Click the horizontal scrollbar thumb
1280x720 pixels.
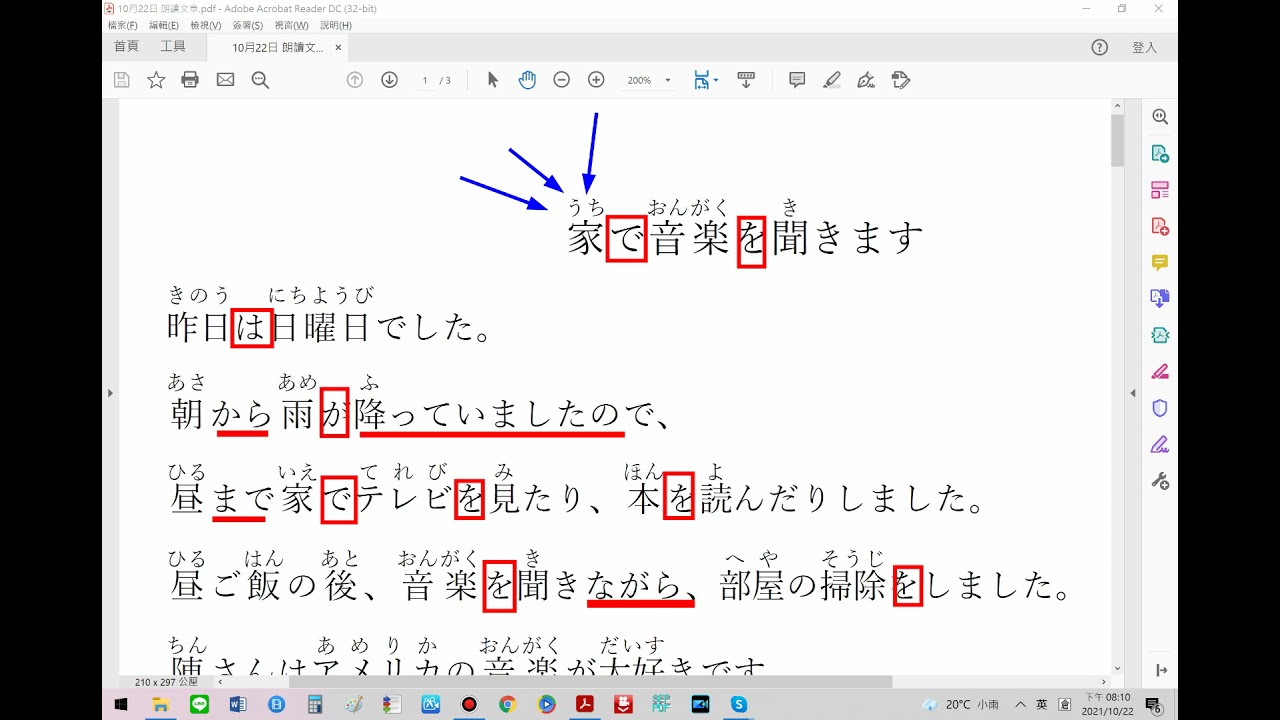[590, 682]
